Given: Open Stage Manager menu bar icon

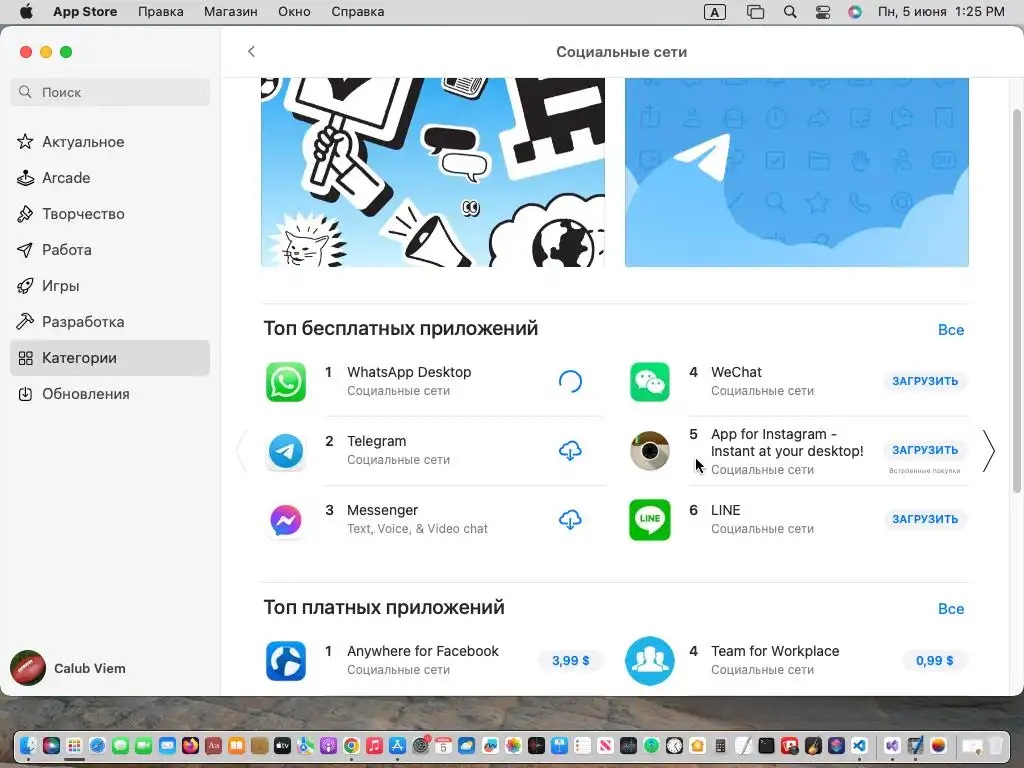Looking at the screenshot, I should (x=756, y=12).
